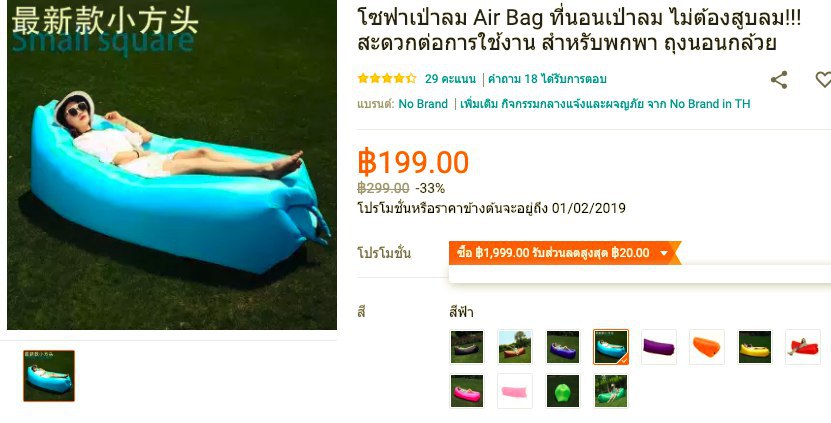Select the orange sofa on white swatch

[707, 347]
